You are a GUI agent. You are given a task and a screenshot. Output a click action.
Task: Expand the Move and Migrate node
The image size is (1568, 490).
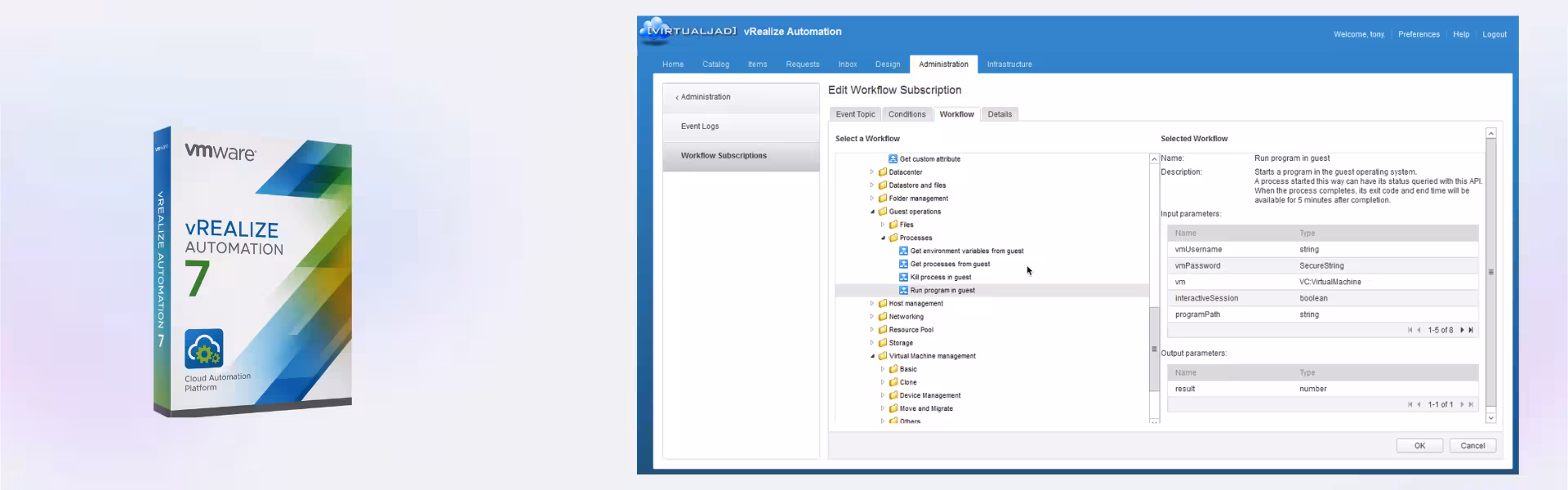pyautogui.click(x=882, y=408)
